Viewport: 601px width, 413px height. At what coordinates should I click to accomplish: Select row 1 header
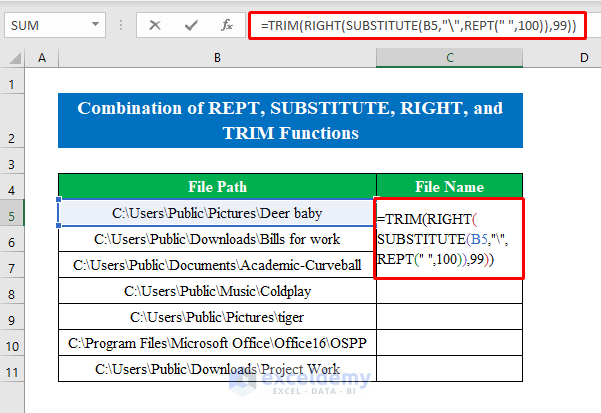(12, 80)
